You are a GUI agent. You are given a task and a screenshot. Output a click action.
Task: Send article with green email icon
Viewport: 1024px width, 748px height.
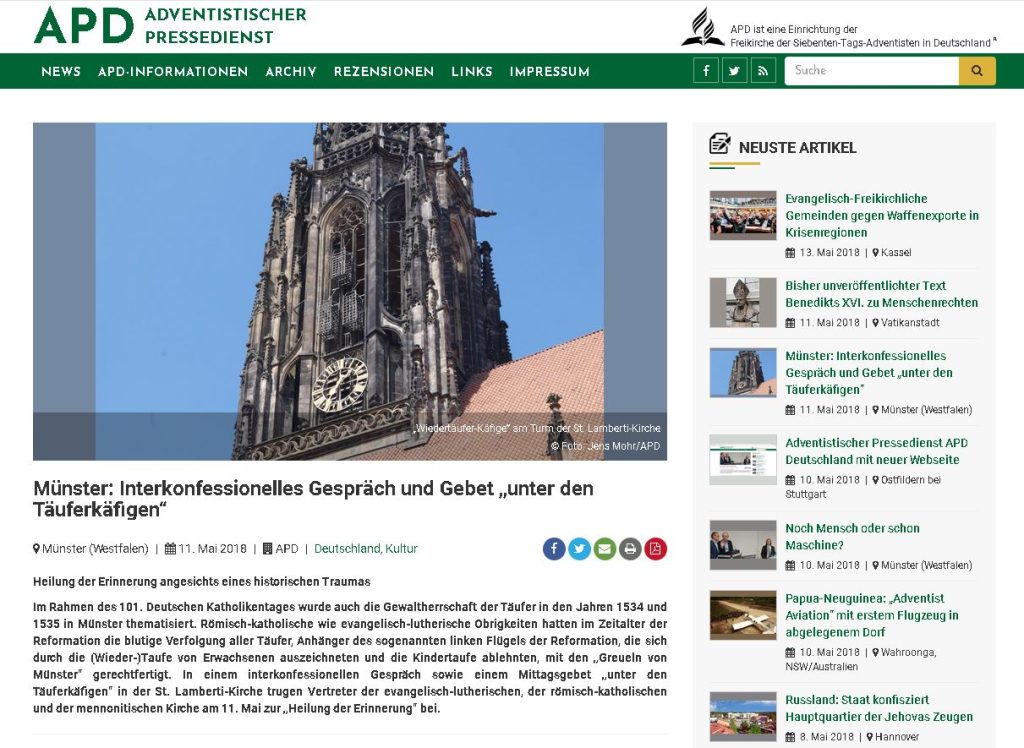[x=605, y=549]
